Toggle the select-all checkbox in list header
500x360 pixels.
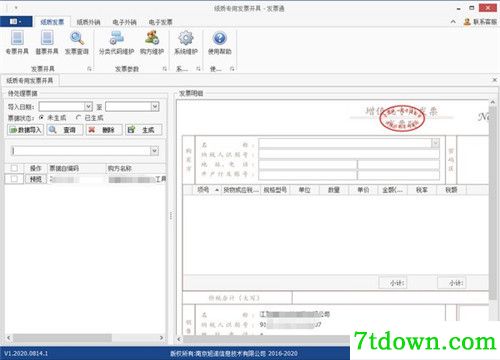point(14,168)
